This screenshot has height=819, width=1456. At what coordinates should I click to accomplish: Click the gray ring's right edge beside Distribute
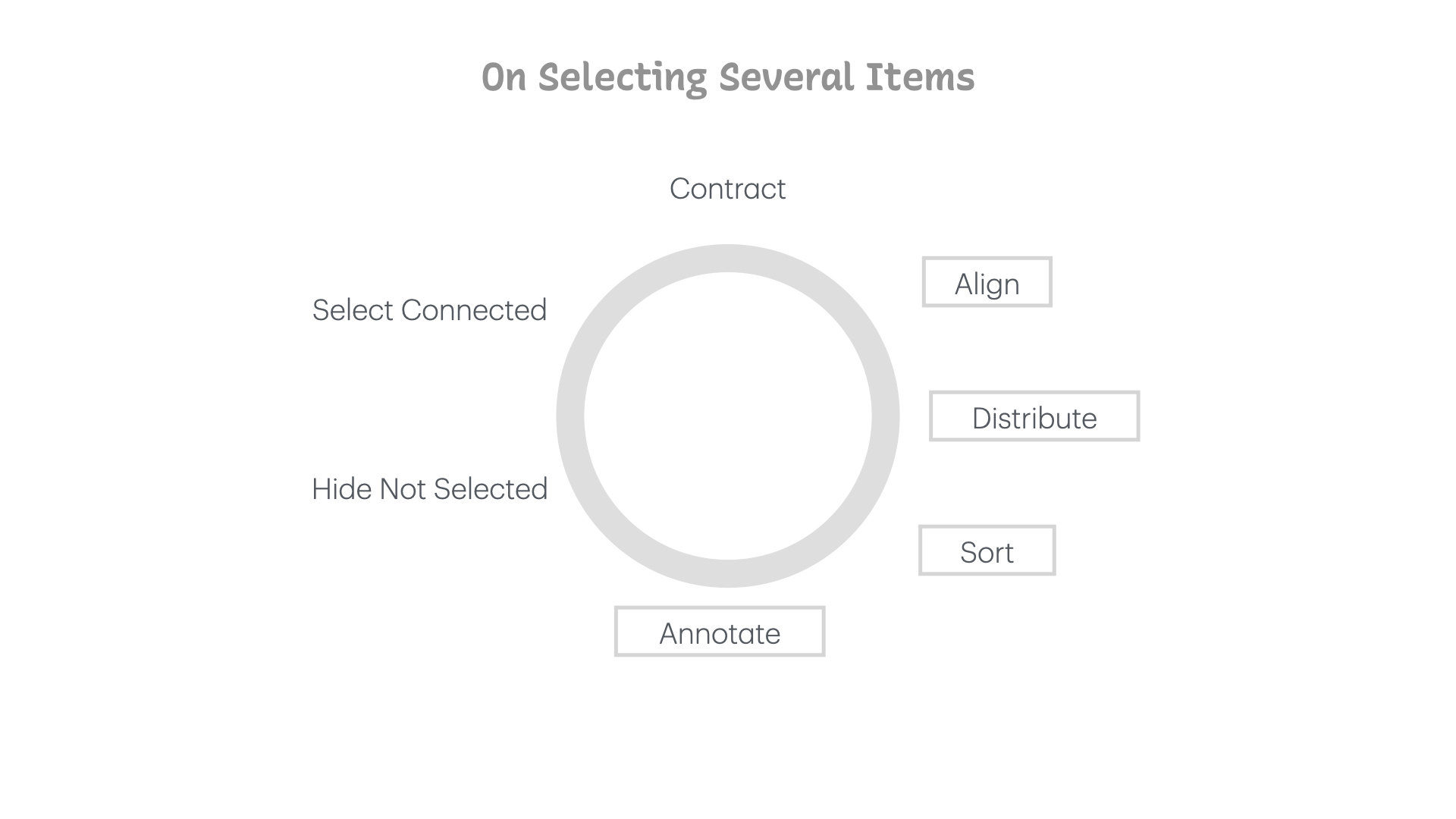pyautogui.click(x=886, y=416)
